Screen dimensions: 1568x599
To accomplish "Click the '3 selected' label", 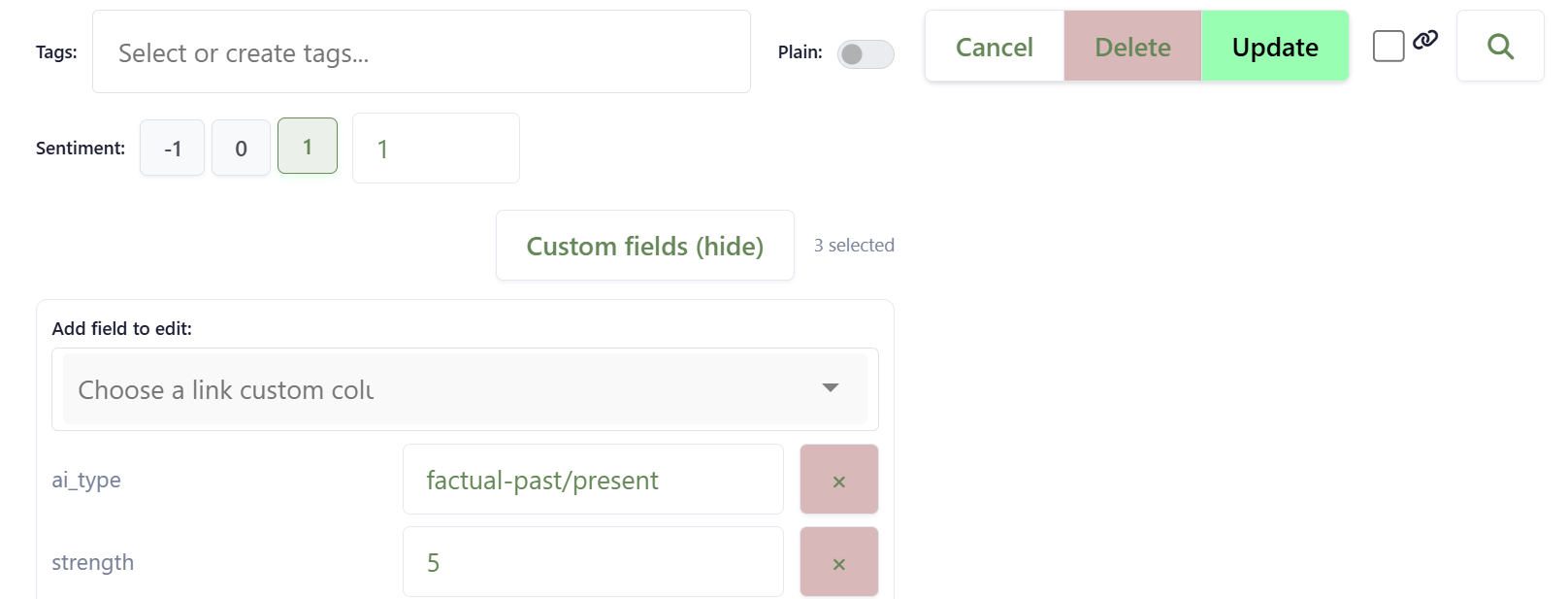I will coord(854,246).
